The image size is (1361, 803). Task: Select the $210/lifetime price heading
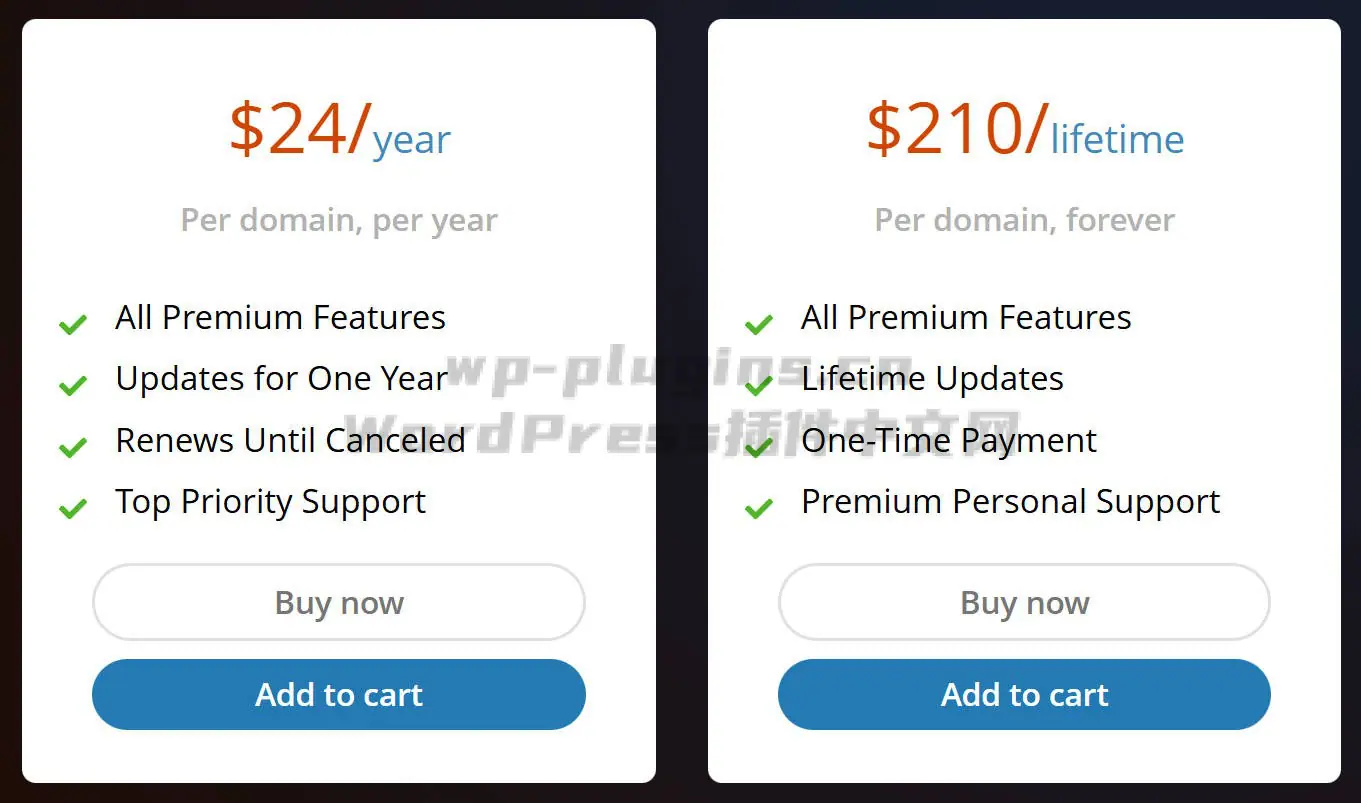tap(1024, 131)
